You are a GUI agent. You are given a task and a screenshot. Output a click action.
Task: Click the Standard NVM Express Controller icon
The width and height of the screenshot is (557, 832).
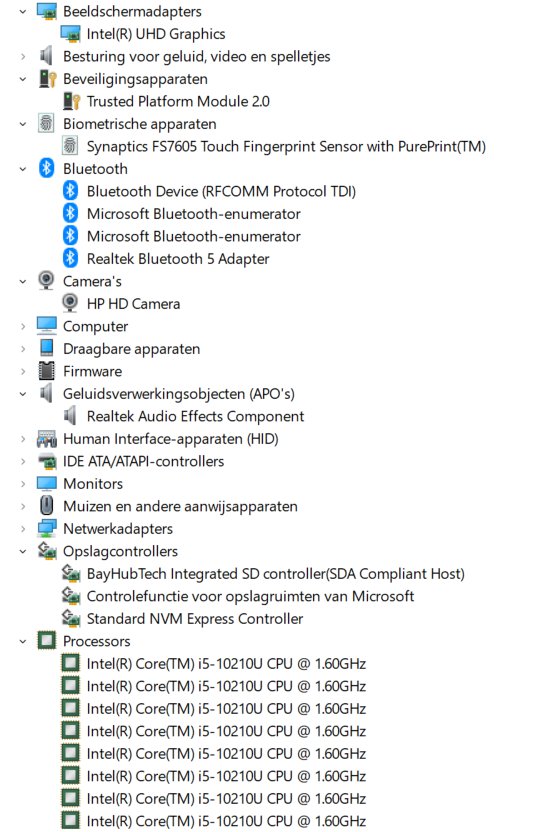pos(71,618)
